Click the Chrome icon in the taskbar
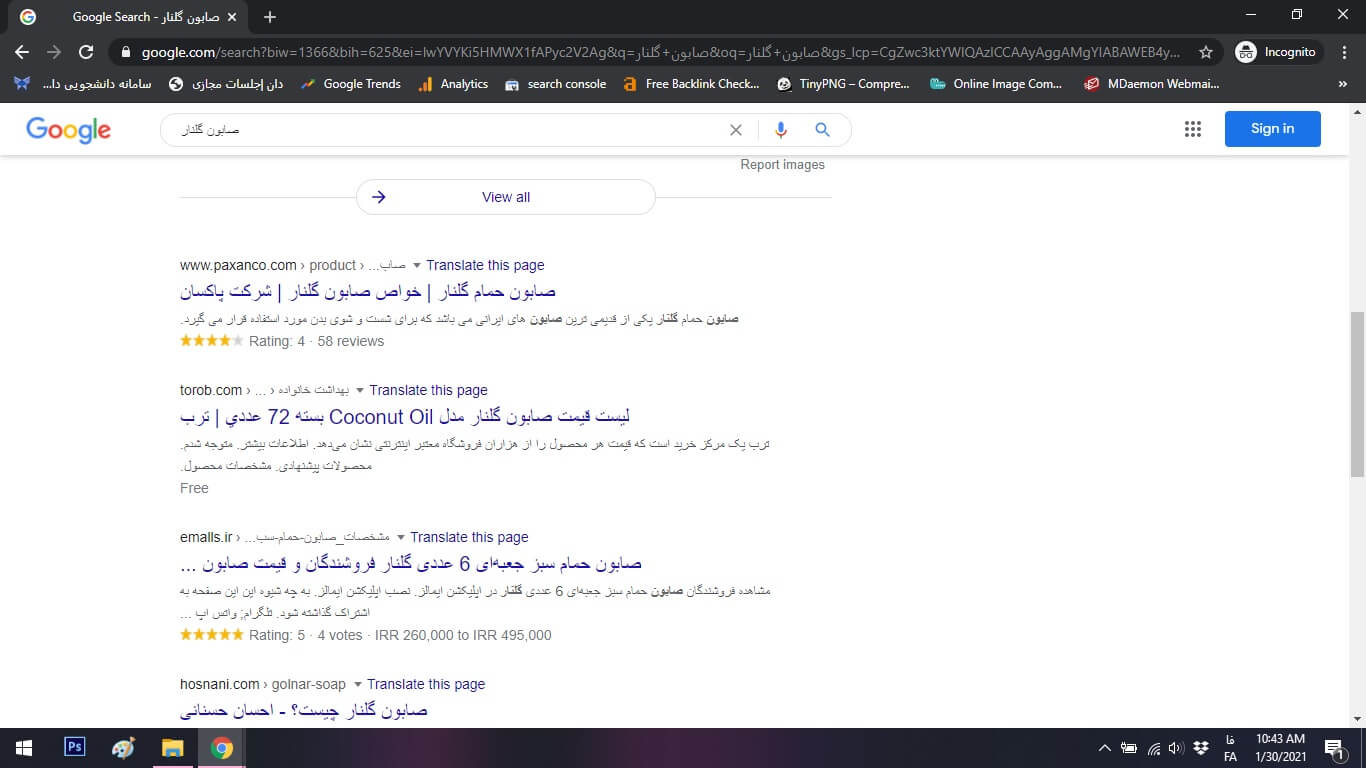 tap(222, 747)
